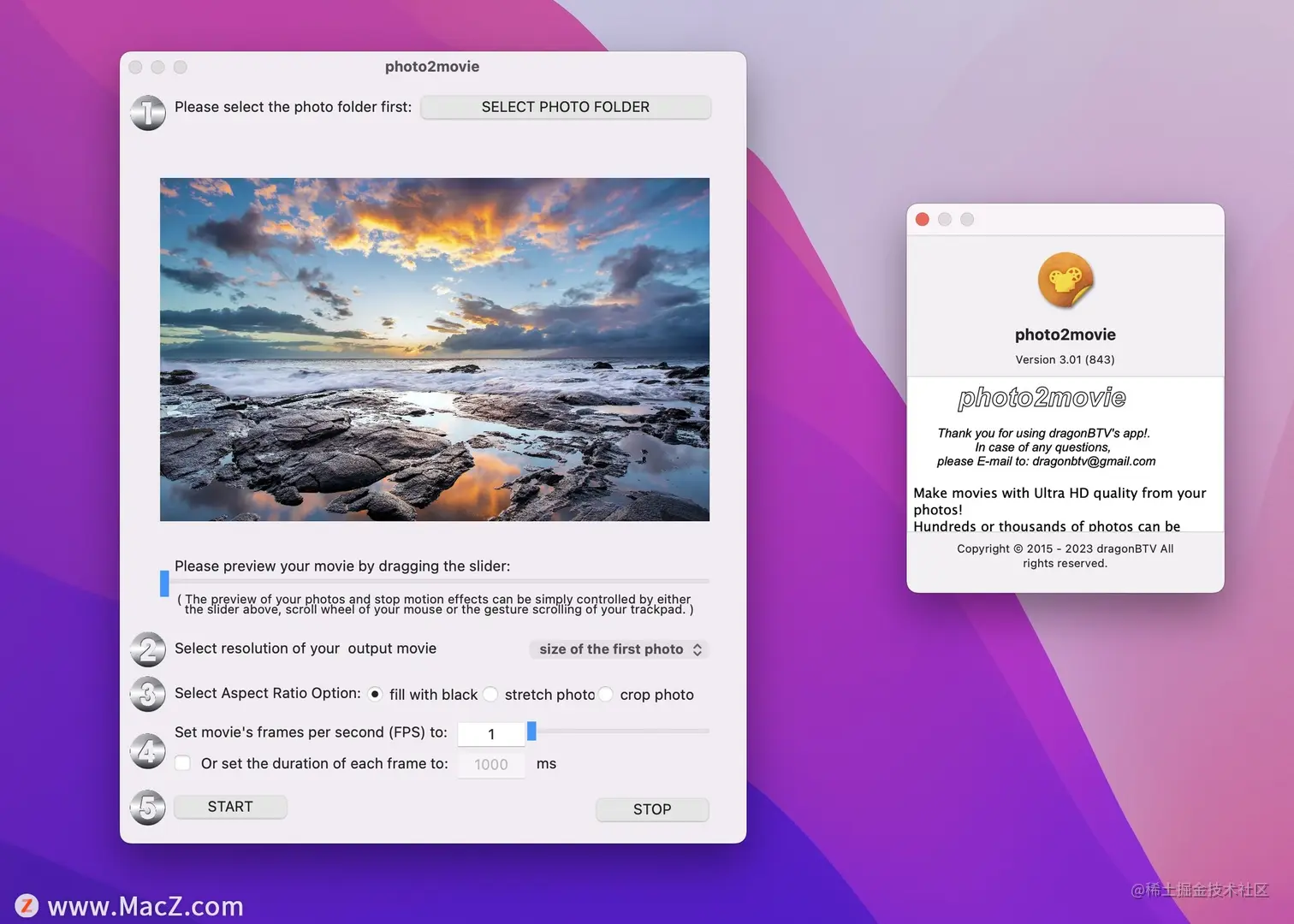Click the step 2 number badge
The height and width of the screenshot is (924, 1294).
[148, 650]
